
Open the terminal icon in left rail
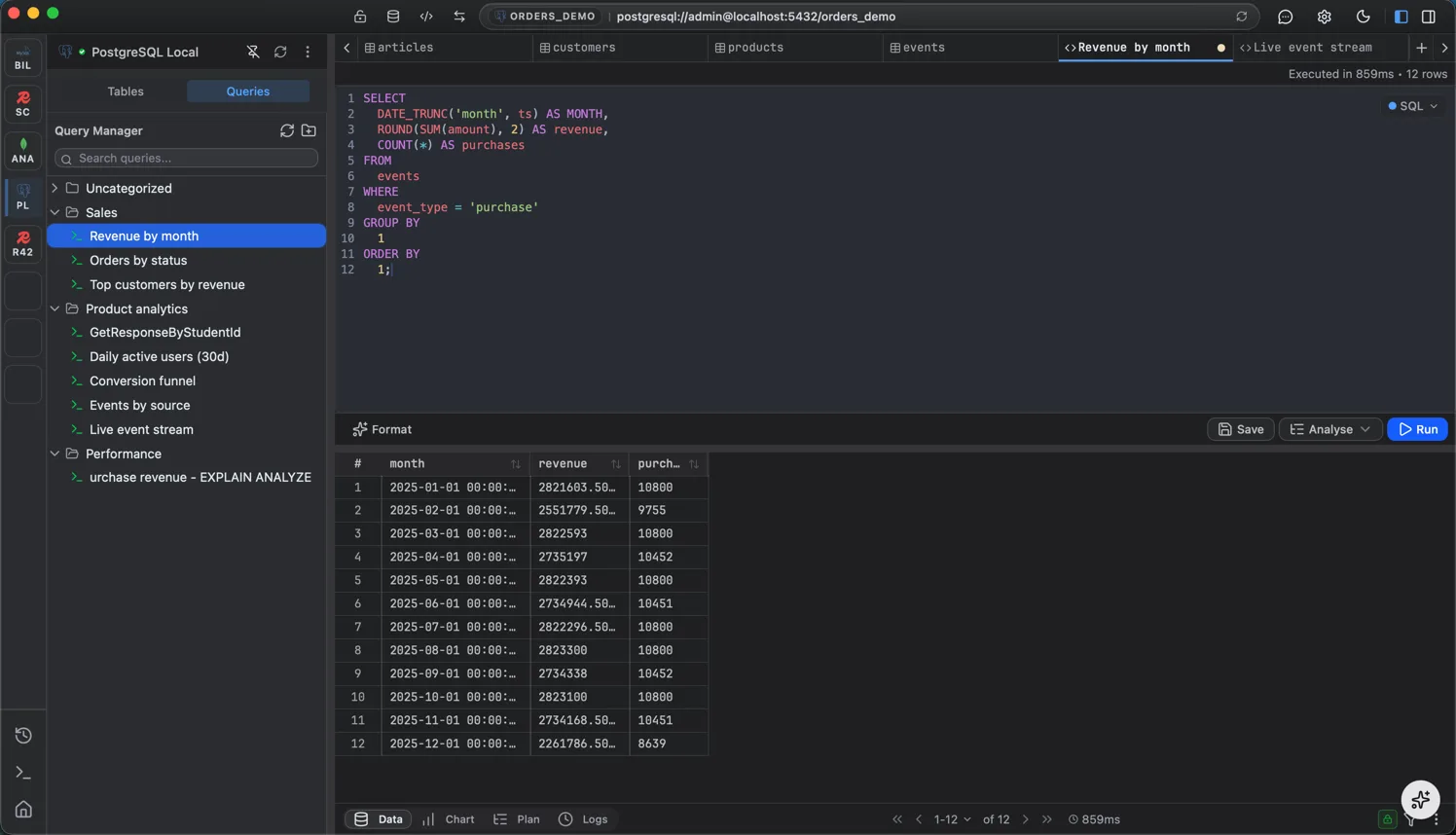point(23,773)
